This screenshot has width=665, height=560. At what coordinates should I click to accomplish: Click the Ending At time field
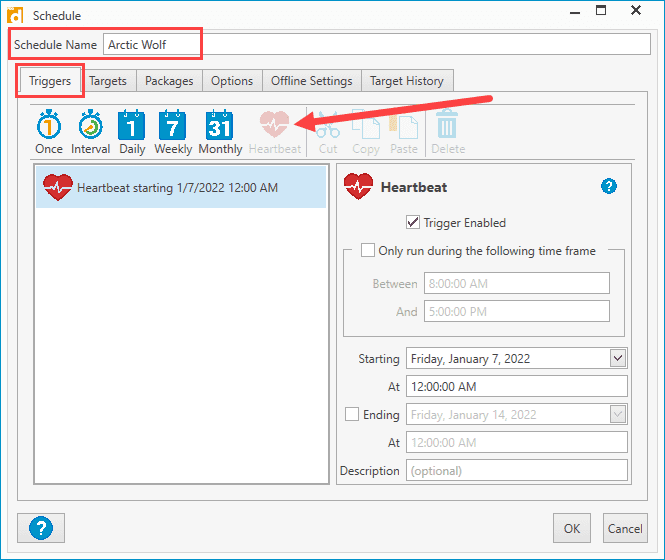[x=517, y=442]
